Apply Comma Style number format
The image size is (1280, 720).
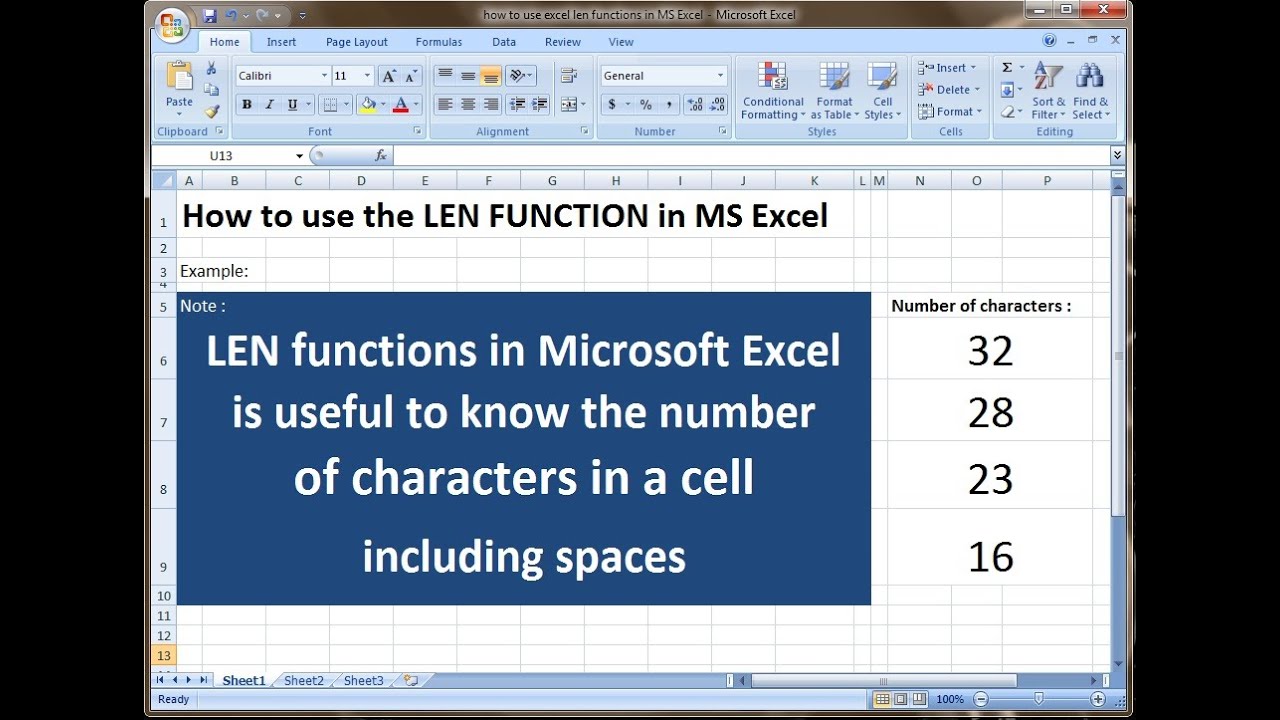pos(669,104)
